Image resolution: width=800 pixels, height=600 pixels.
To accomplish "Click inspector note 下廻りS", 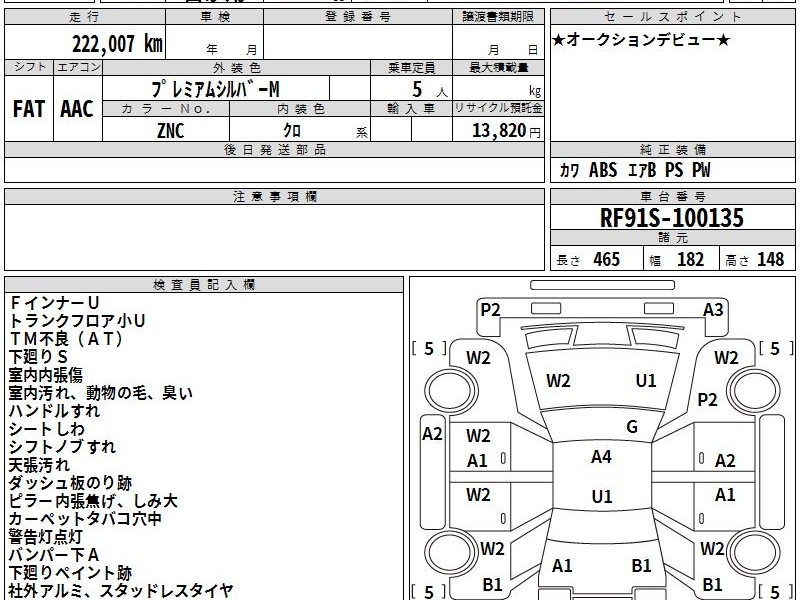I will (38, 356).
